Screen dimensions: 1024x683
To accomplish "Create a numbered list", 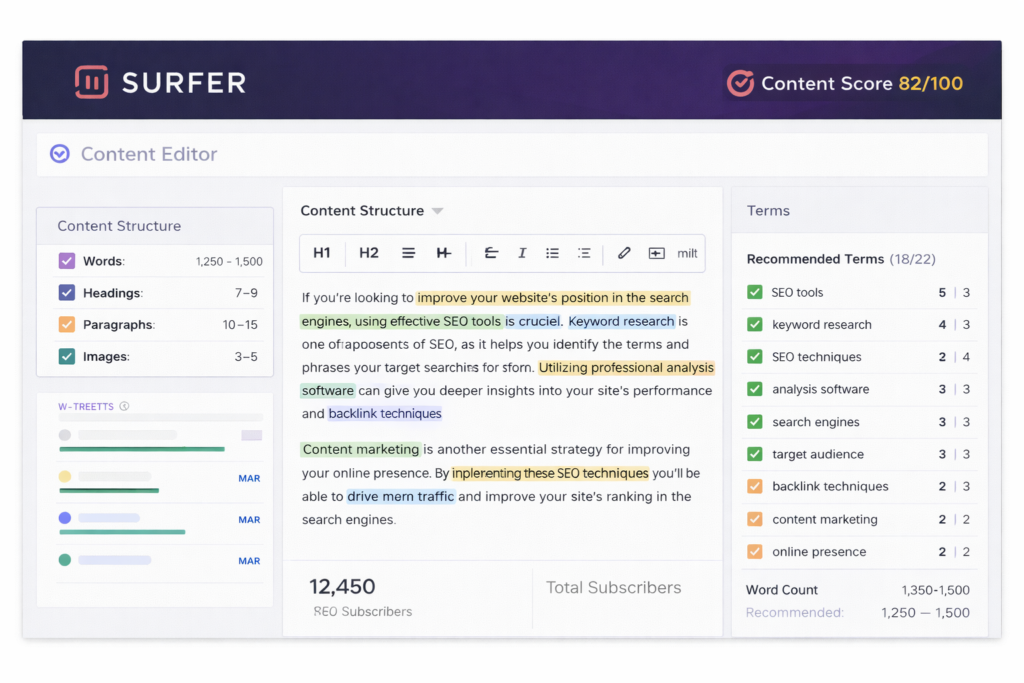I will (584, 253).
